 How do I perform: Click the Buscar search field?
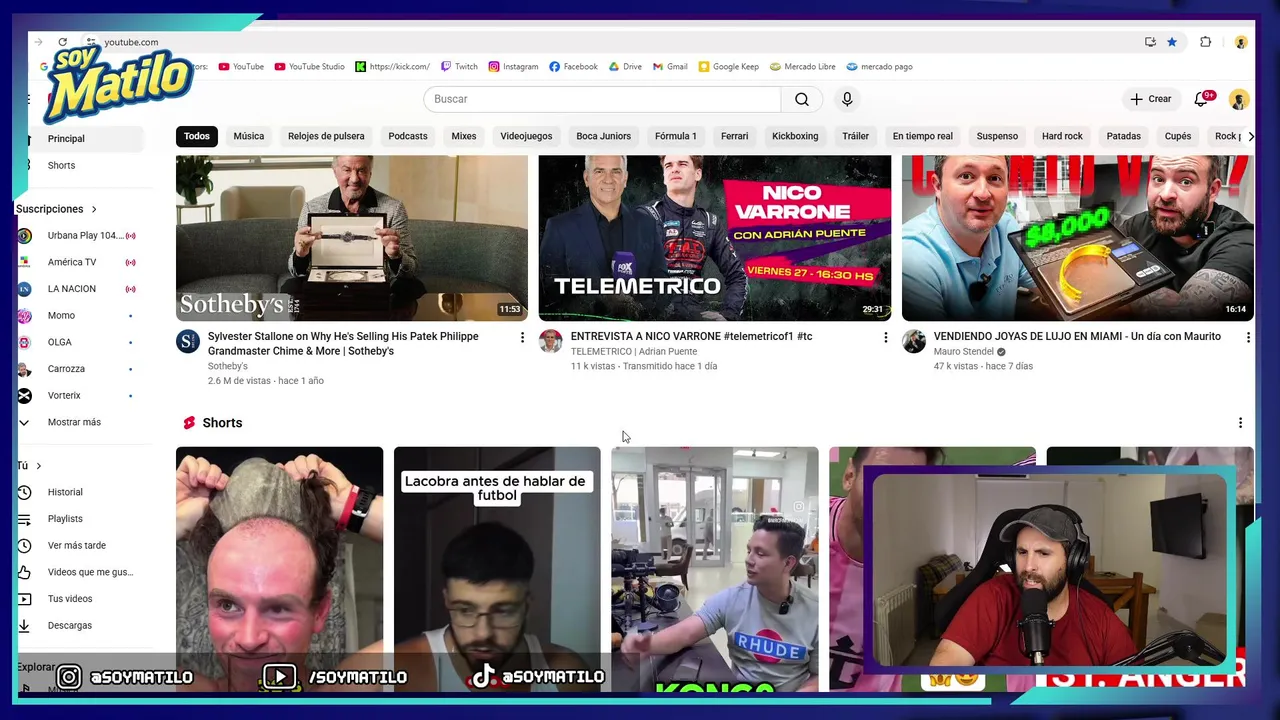click(602, 99)
